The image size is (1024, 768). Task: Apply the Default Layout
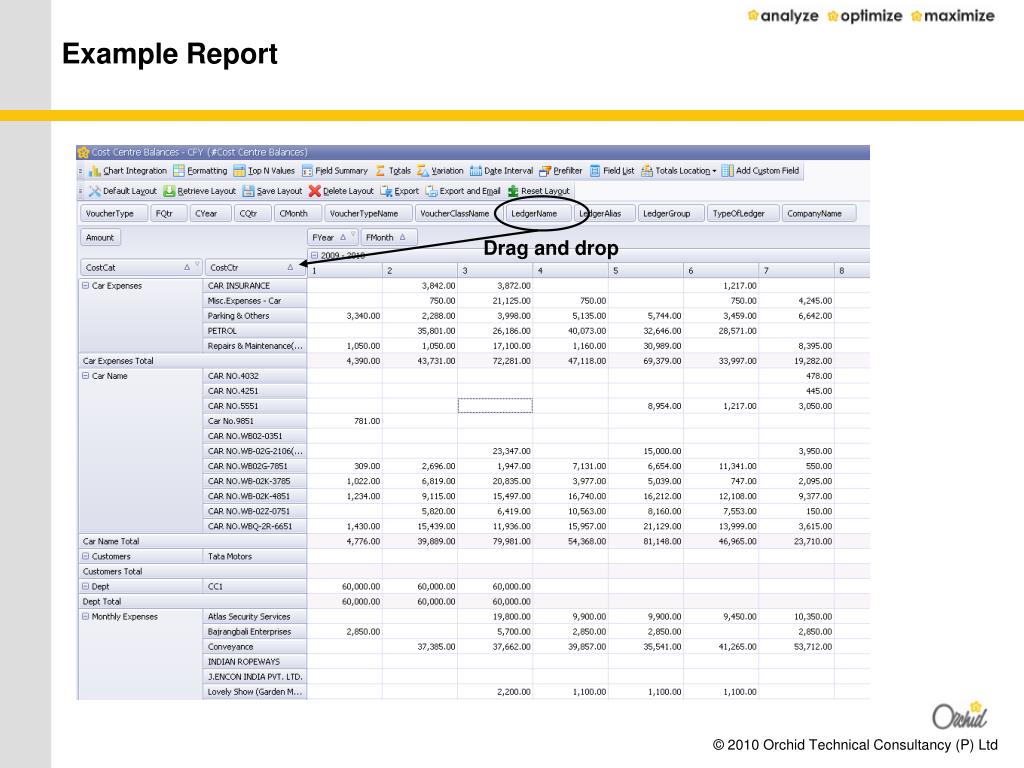(122, 191)
